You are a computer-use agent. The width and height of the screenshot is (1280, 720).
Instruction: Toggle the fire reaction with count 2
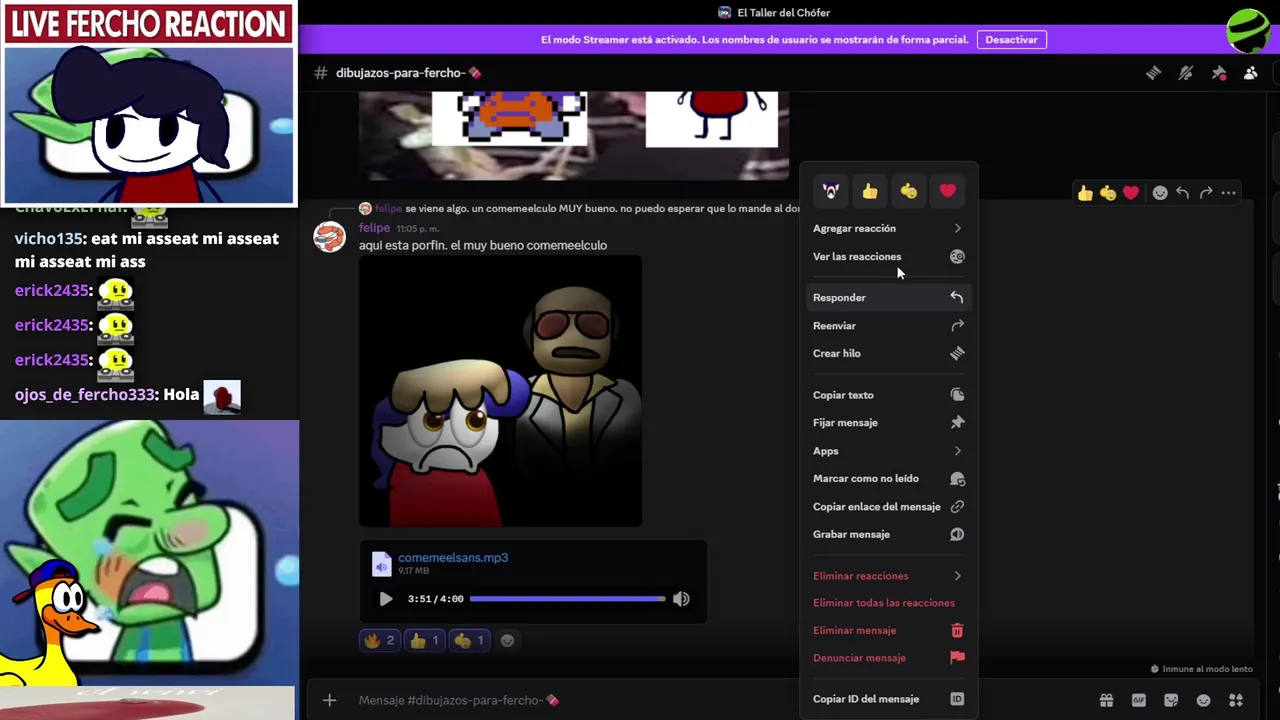tap(380, 641)
